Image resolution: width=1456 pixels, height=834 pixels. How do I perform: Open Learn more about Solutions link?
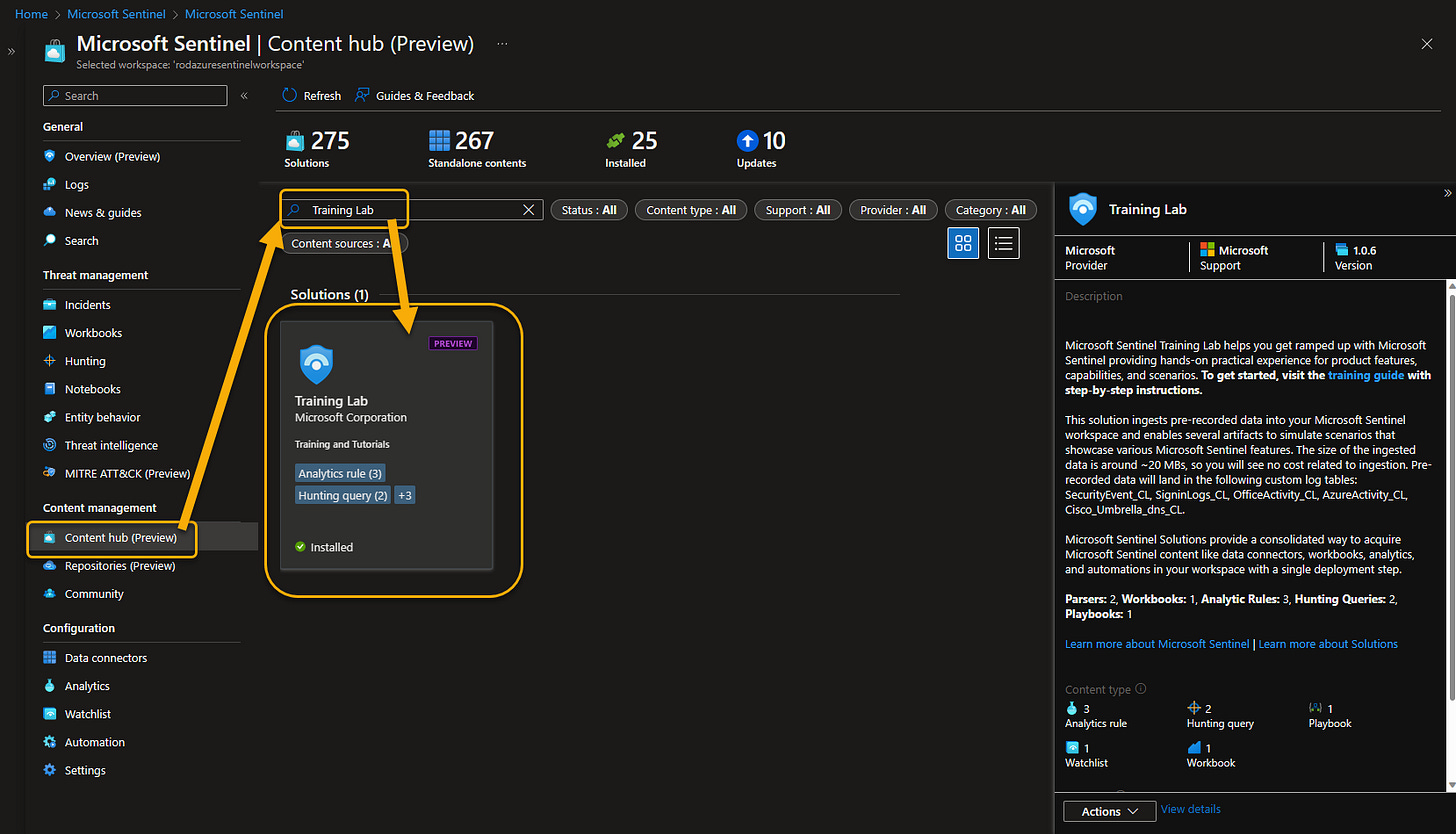point(1328,644)
